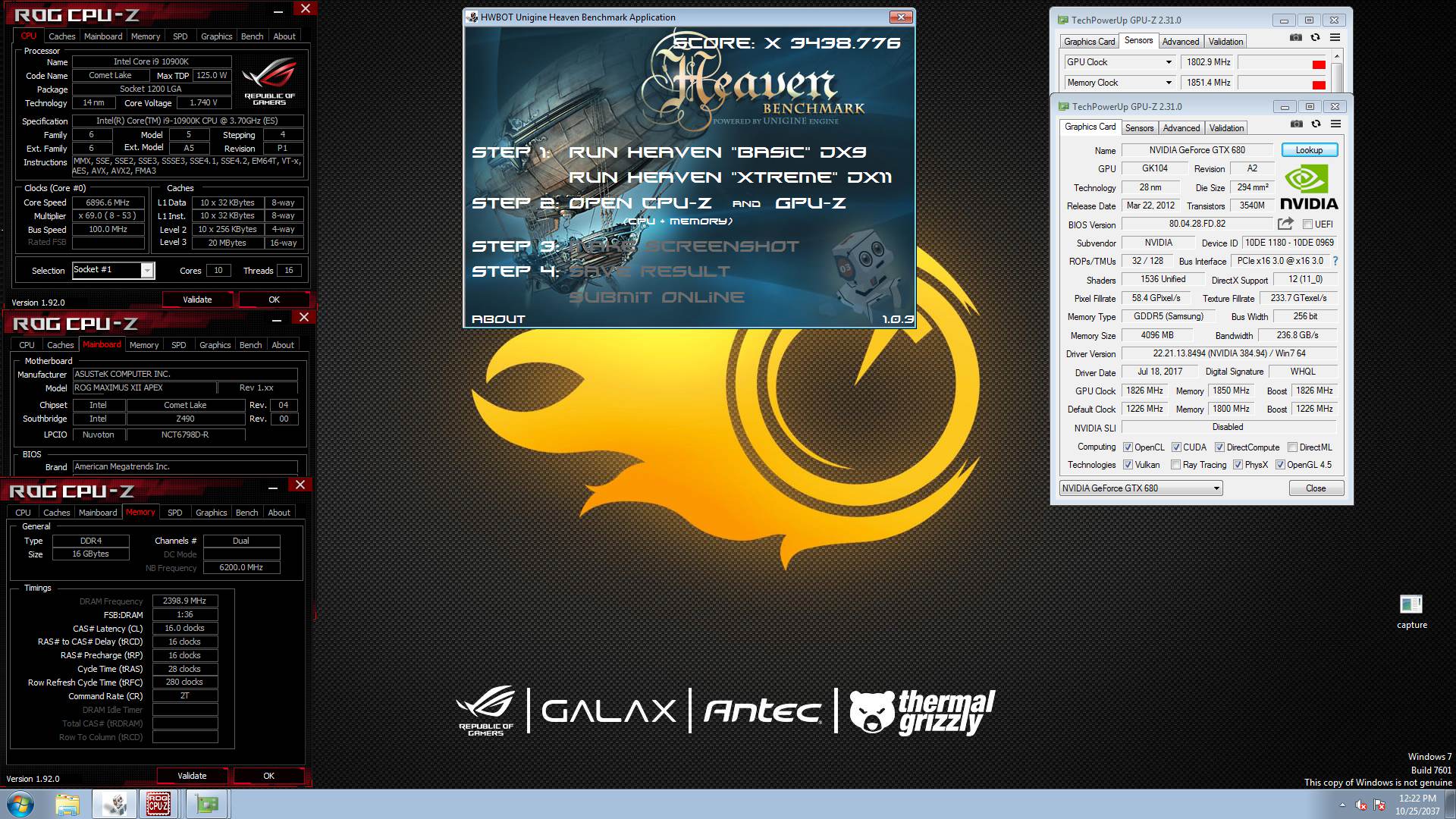Click GPU-Z graphics card taskbar icon
This screenshot has width=1456, height=819.
(206, 804)
